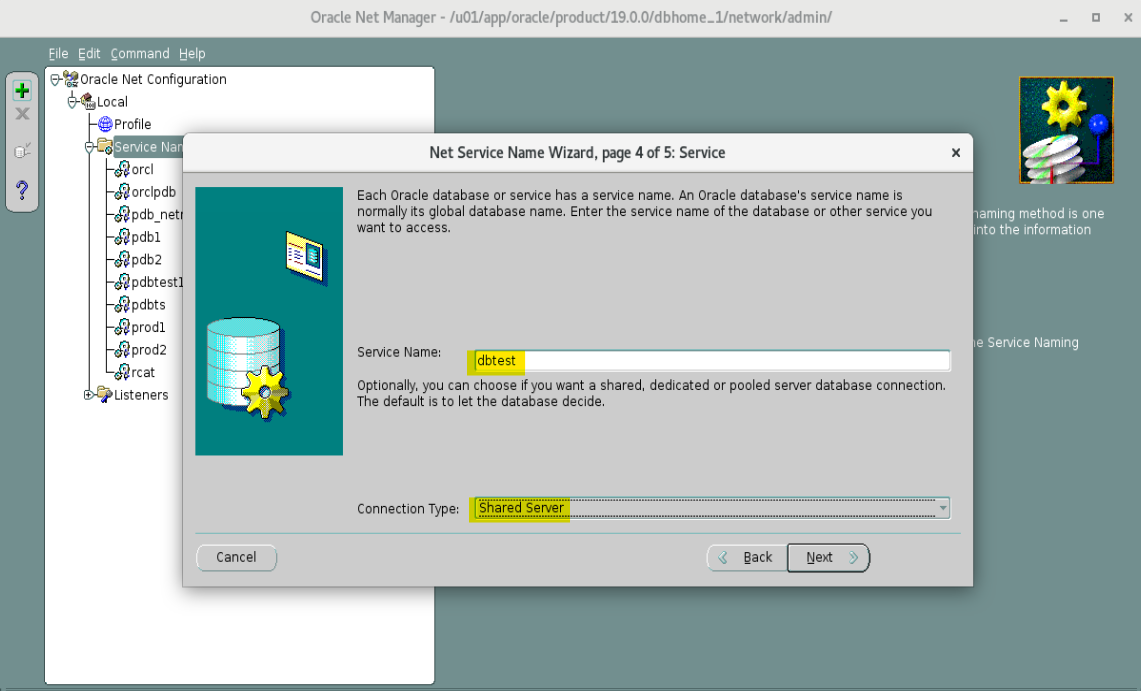Screen dimensions: 1141x691
Task: Minimize the Oracle Net Manager window
Action: pos(1064,18)
